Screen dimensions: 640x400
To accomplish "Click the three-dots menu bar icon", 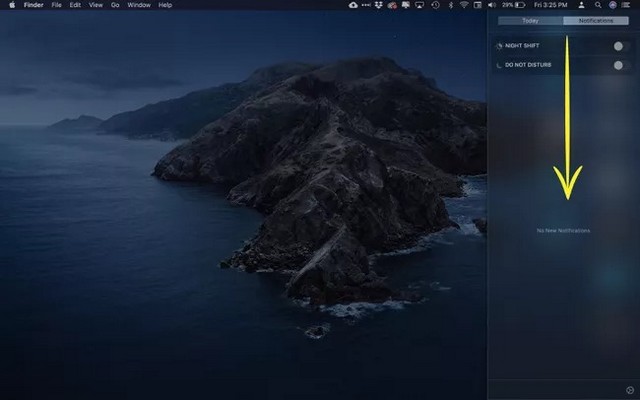I will (x=366, y=5).
